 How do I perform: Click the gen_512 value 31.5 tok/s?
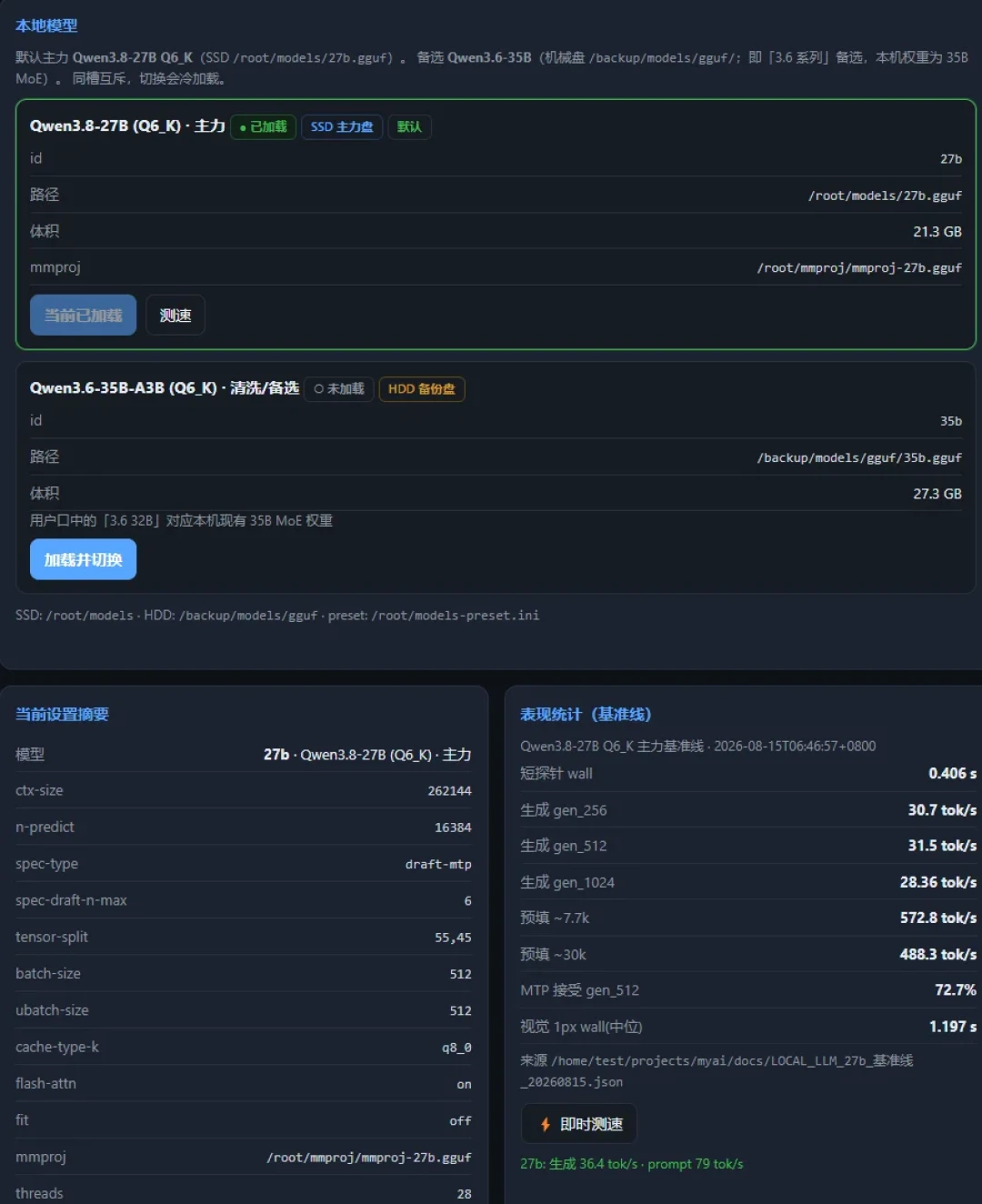pyautogui.click(x=942, y=846)
